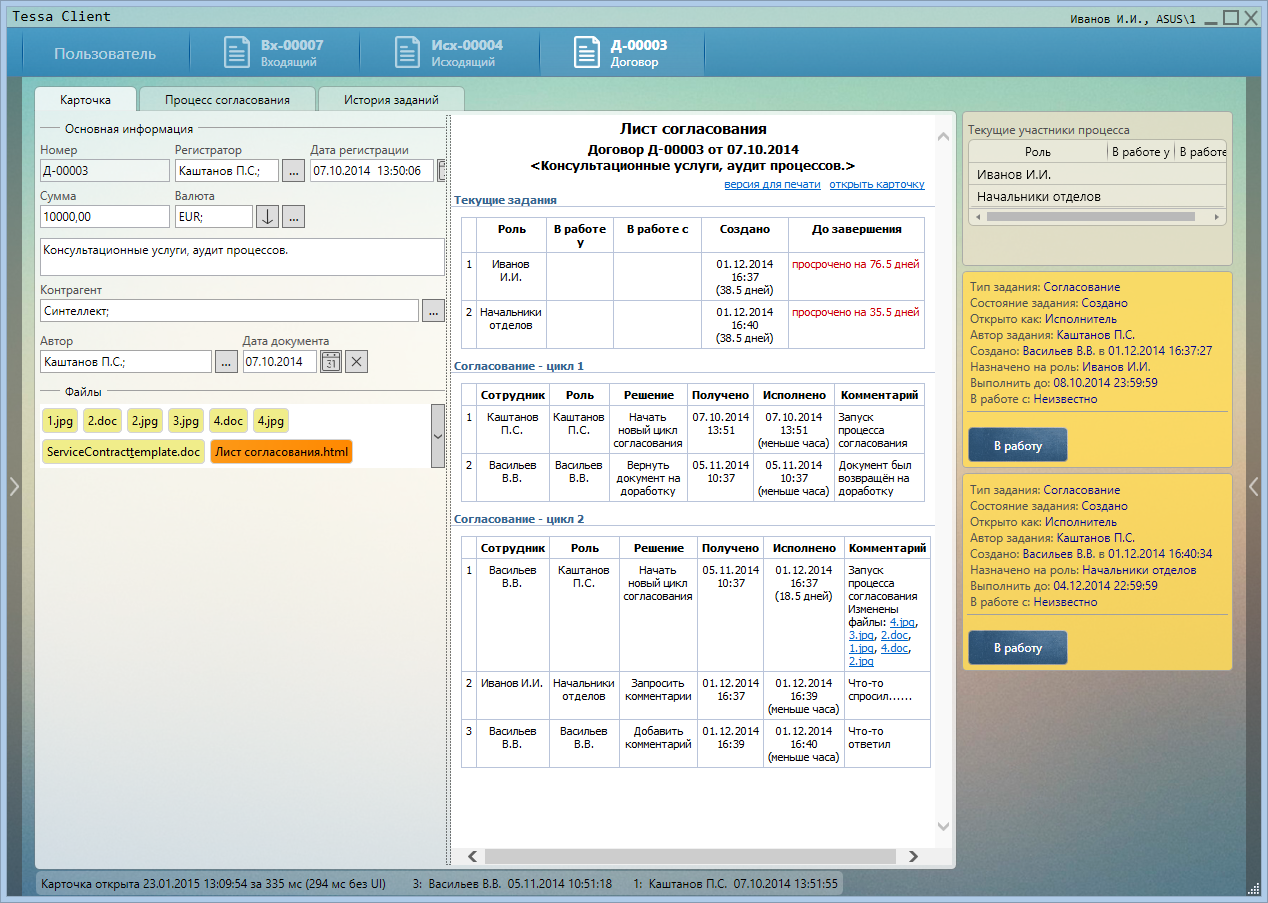1268x903 pixels.
Task: Open the Контрагент ellipsis picker
Action: 433,311
